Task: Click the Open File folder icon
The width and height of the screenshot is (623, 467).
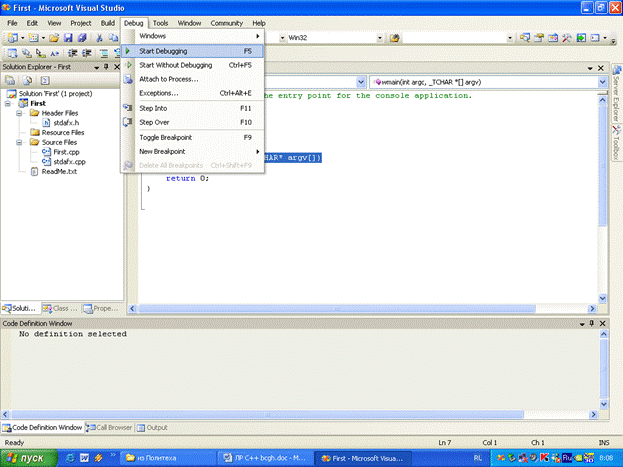Action: pyautogui.click(x=54, y=38)
